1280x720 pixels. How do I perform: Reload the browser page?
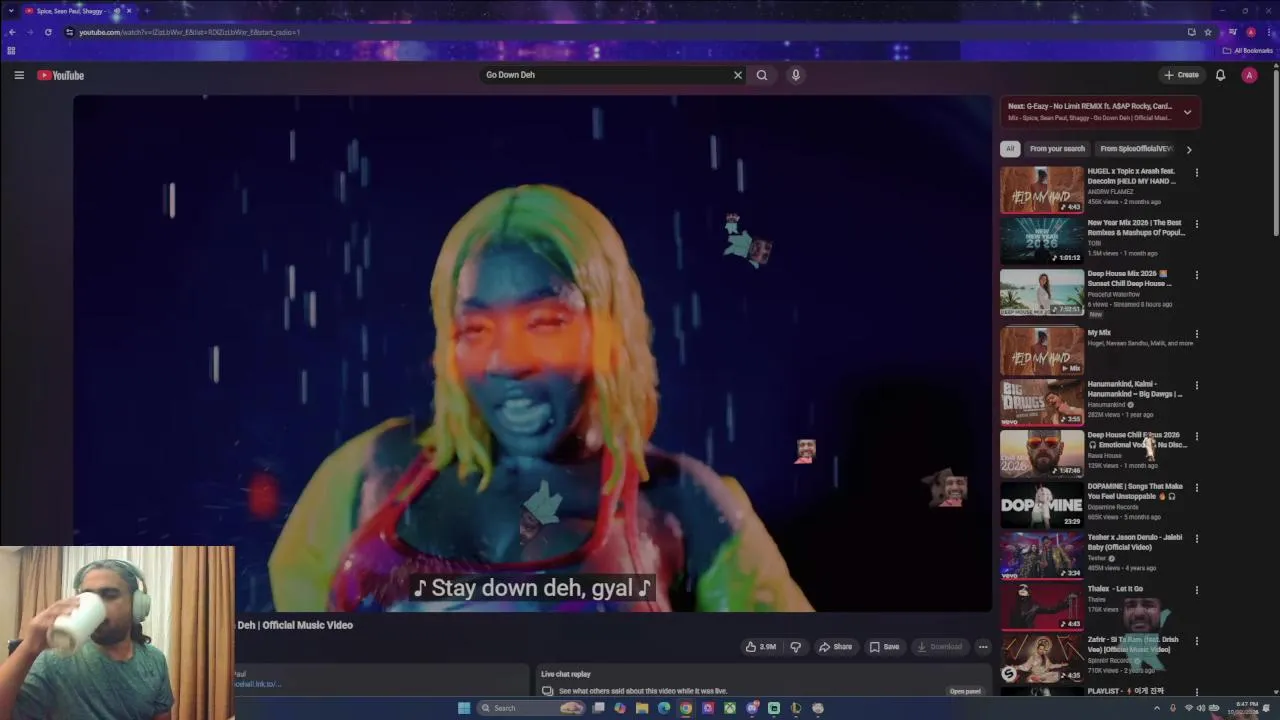tap(48, 32)
